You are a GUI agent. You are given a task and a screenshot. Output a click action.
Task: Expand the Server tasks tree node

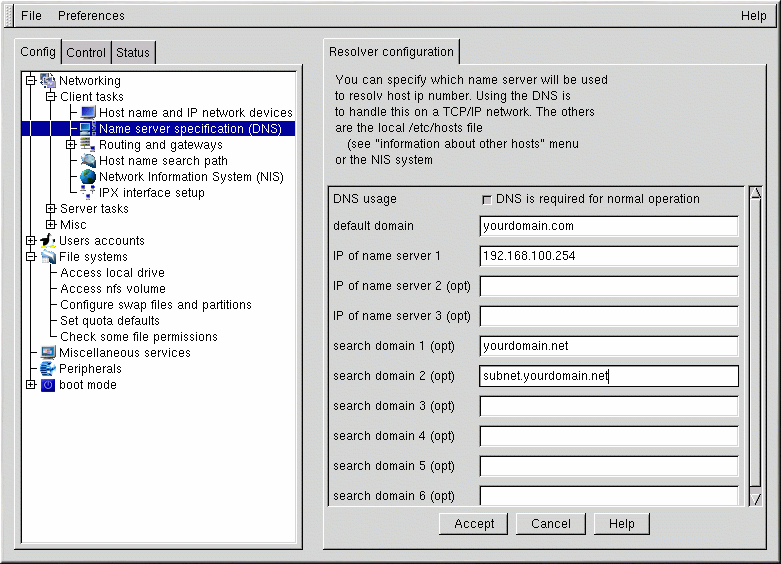(x=51, y=209)
